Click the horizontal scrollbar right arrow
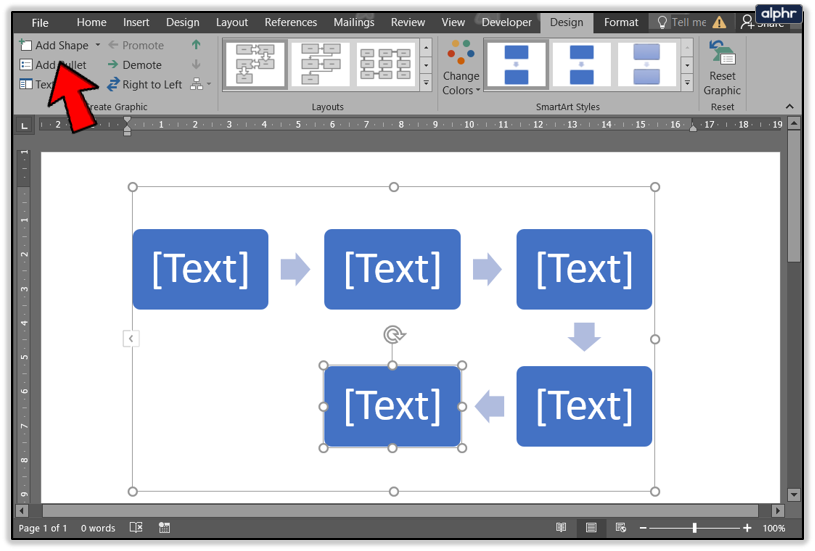The image size is (815, 551). click(x=777, y=510)
